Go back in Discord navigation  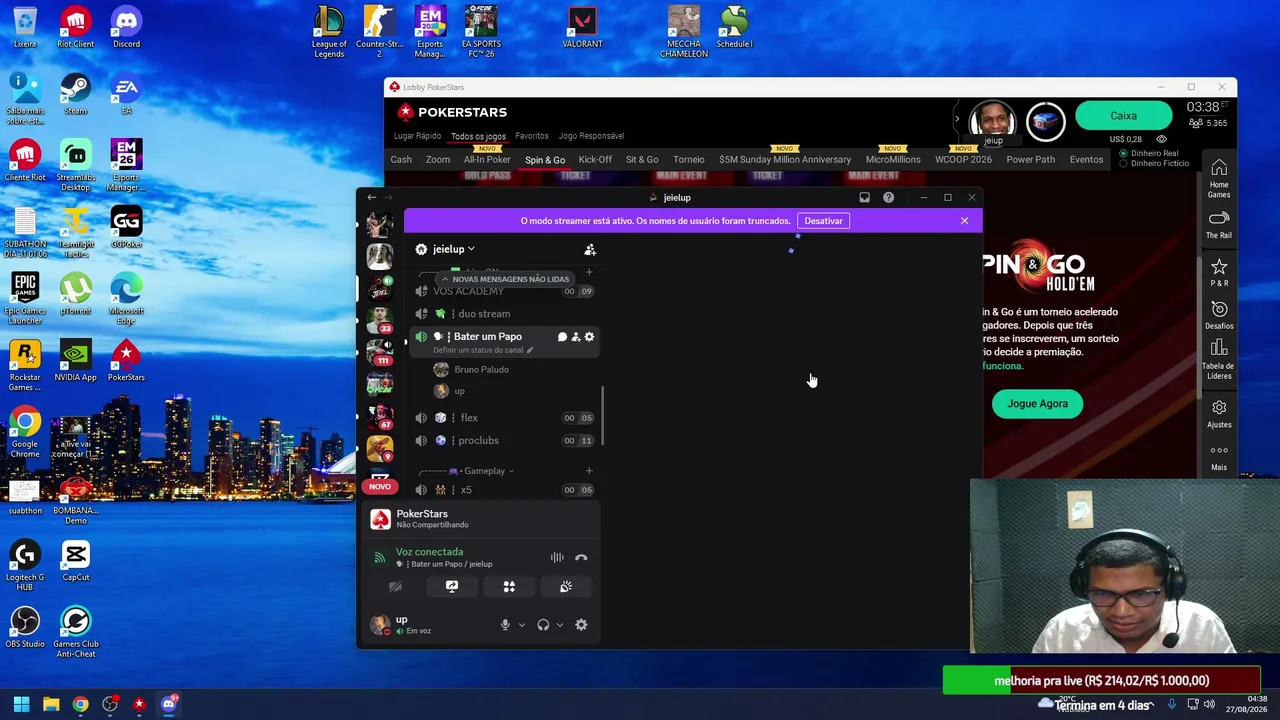371,198
